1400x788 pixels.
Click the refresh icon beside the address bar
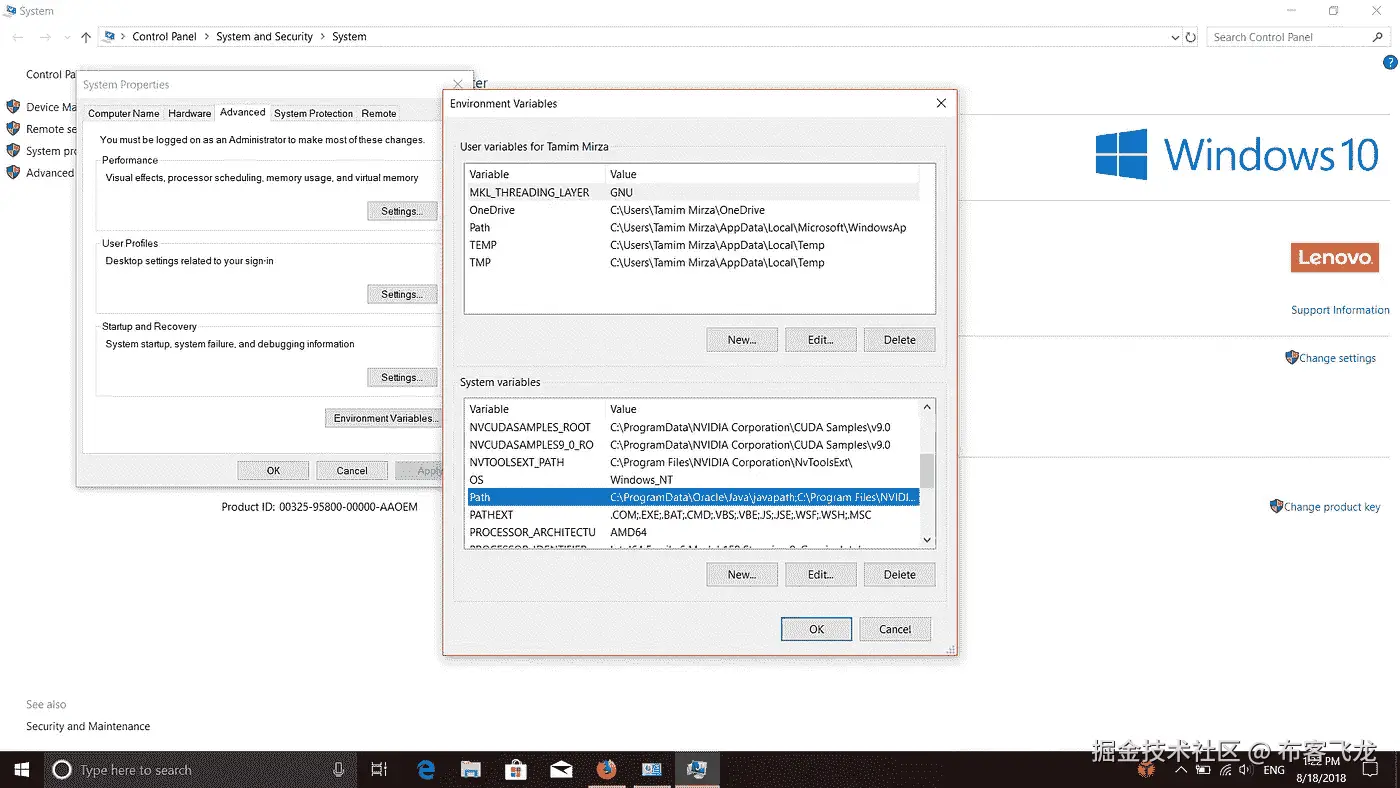coord(1190,37)
